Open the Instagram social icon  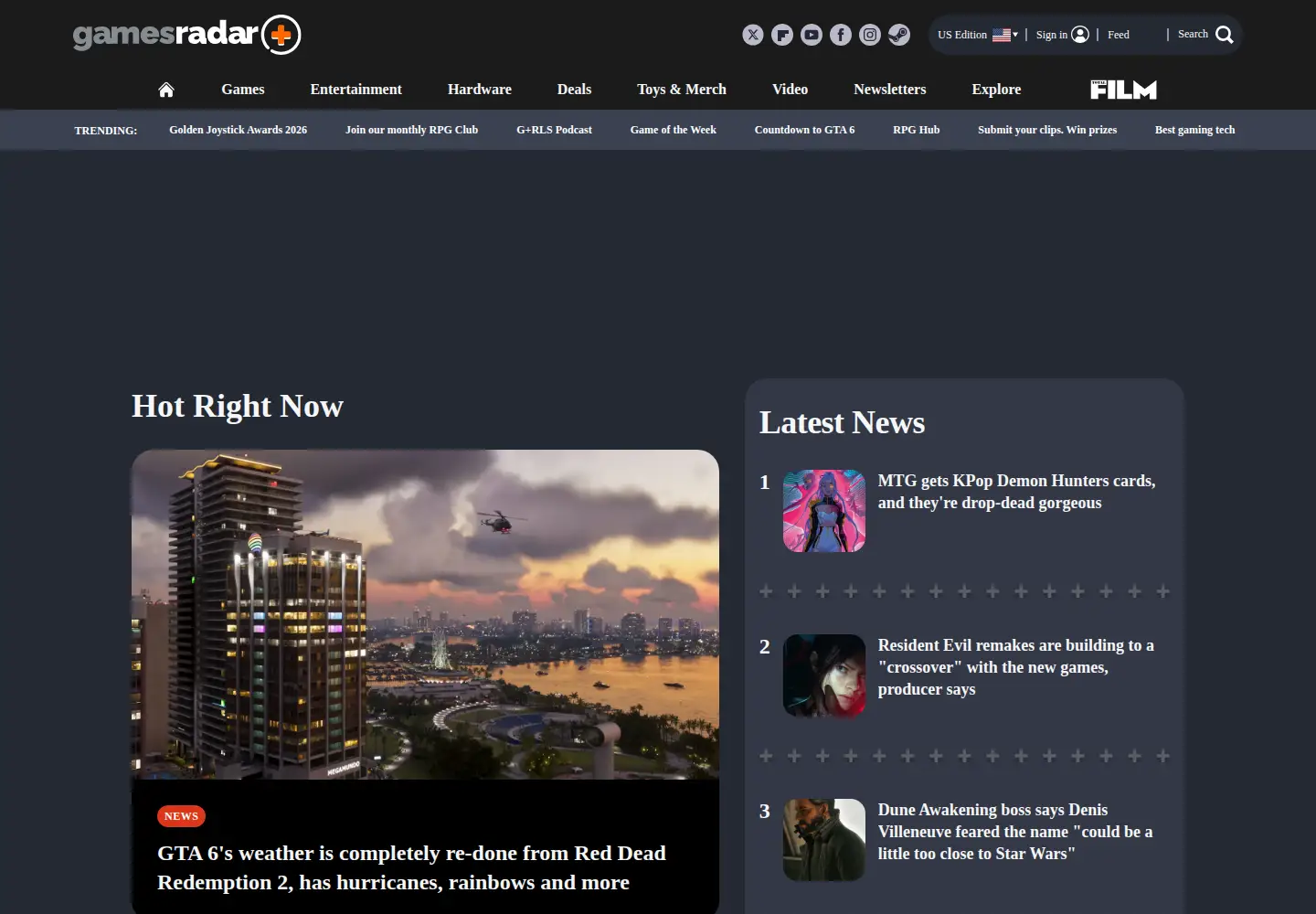coord(870,35)
